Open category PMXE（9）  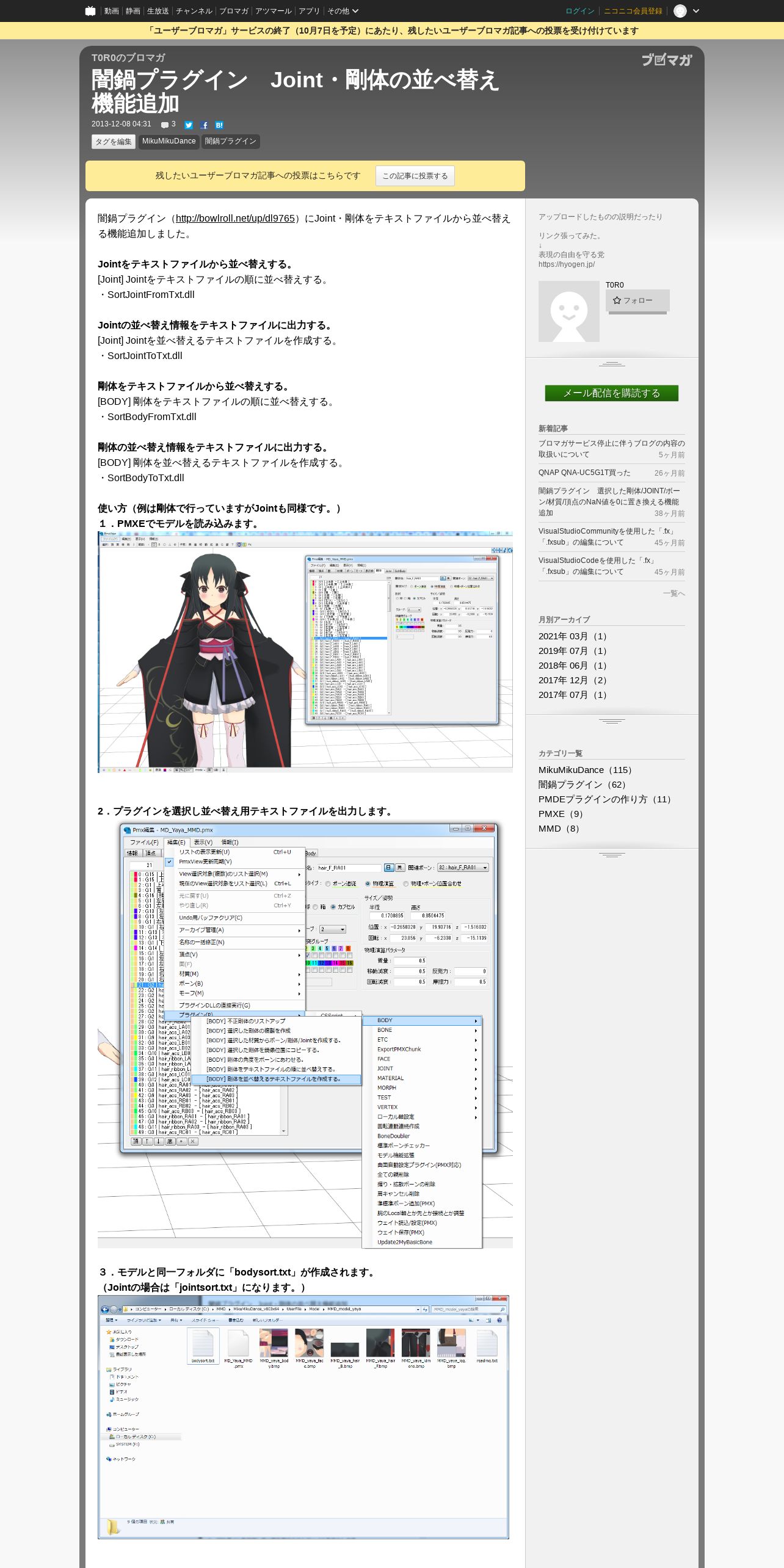563,814
